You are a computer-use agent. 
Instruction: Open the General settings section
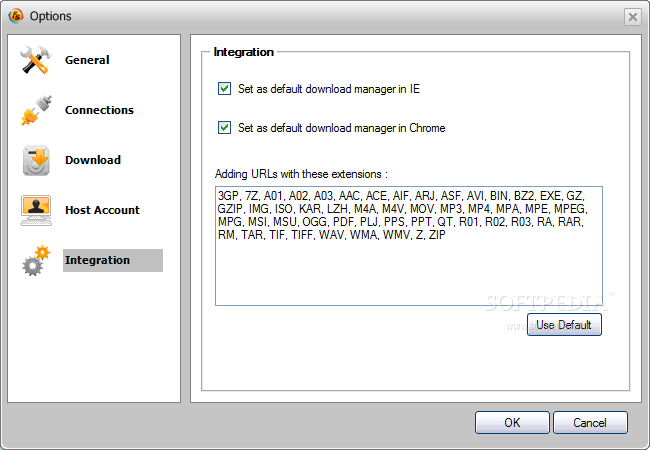tap(87, 60)
